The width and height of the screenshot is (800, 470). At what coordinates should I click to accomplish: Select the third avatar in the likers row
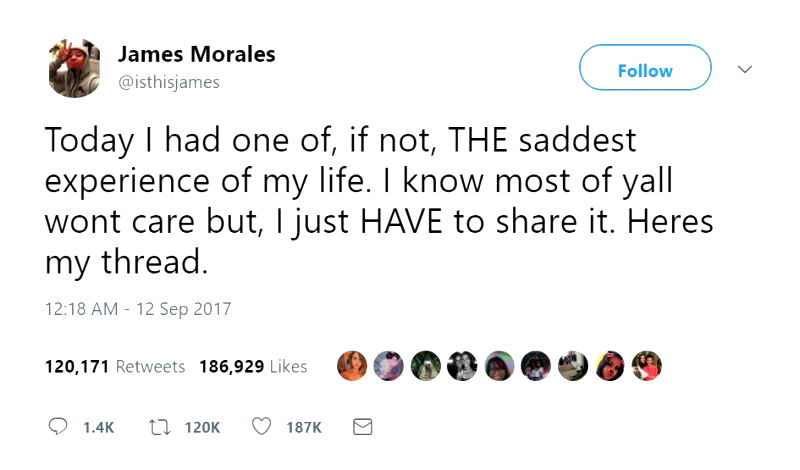(x=425, y=367)
